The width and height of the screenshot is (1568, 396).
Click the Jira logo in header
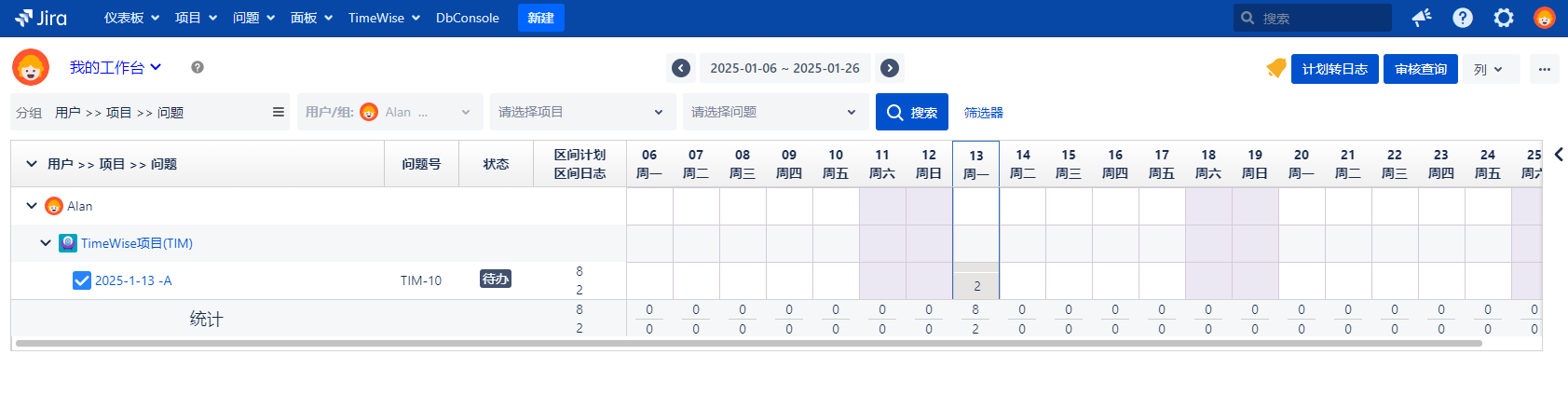click(x=41, y=18)
